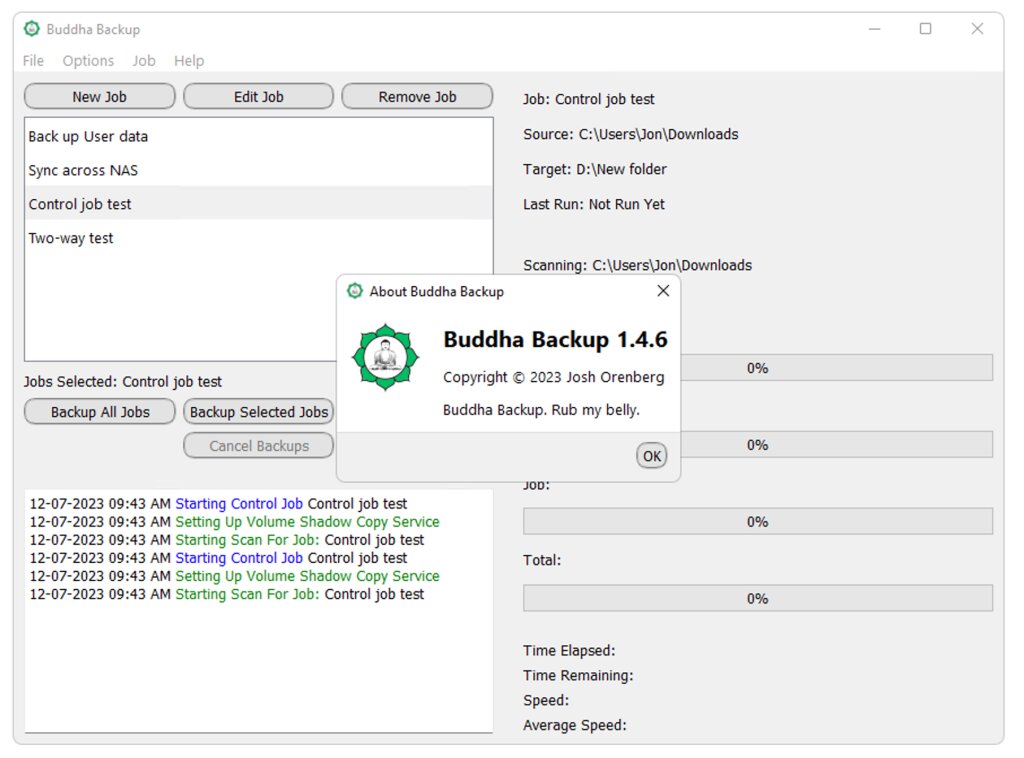Close the About Buddha Backup dialog
The width and height of the screenshot is (1024, 758).
pyautogui.click(x=663, y=291)
